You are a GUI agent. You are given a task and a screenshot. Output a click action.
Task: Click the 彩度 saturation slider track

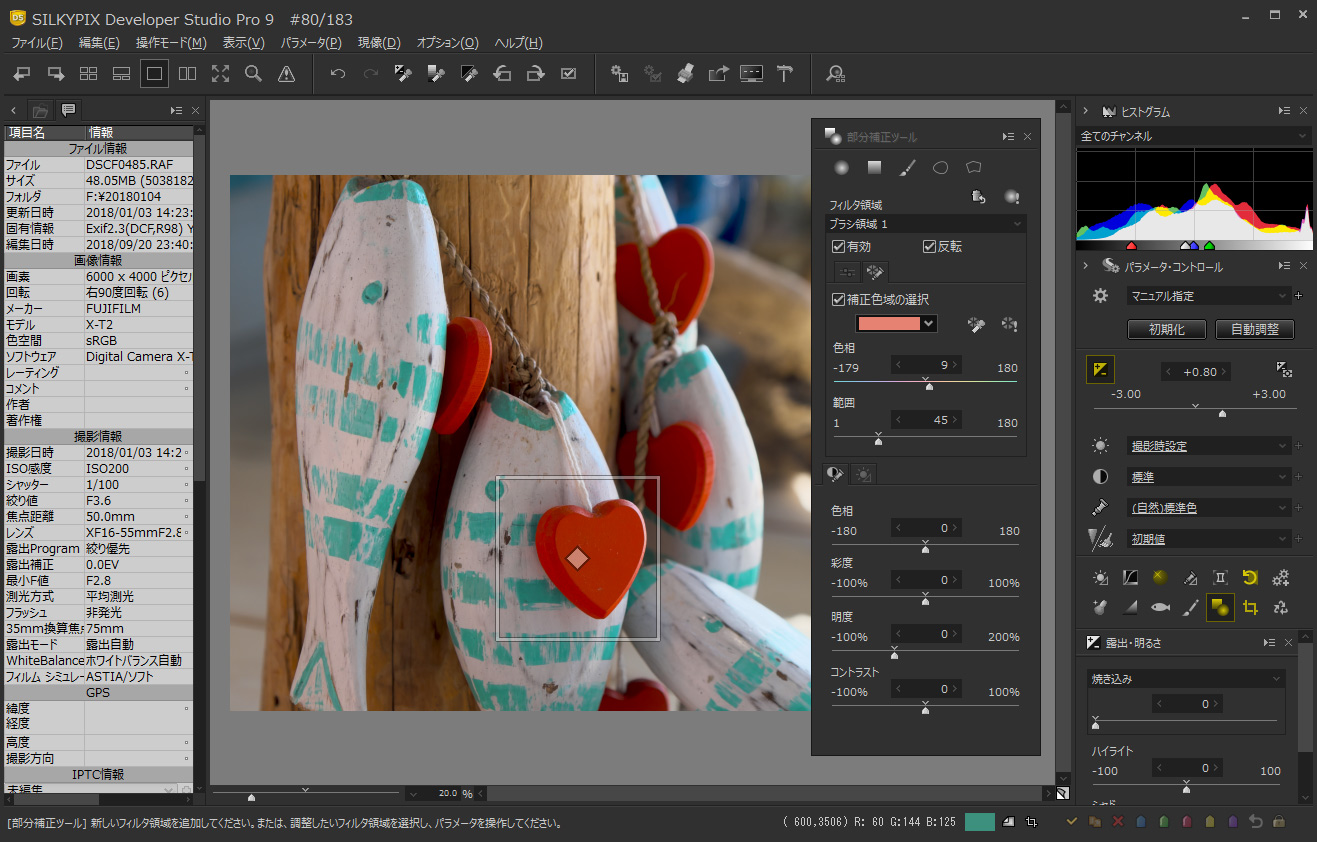tap(925, 599)
